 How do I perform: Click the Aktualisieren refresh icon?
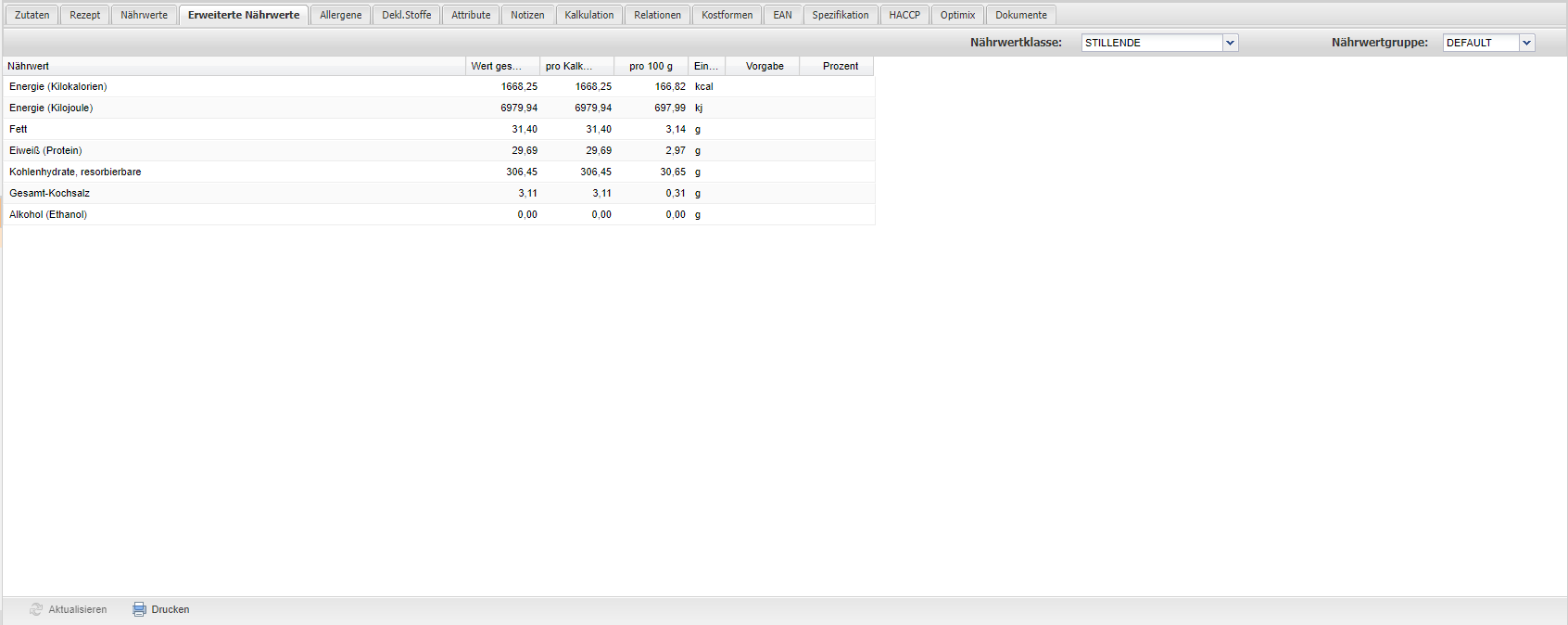[x=36, y=609]
